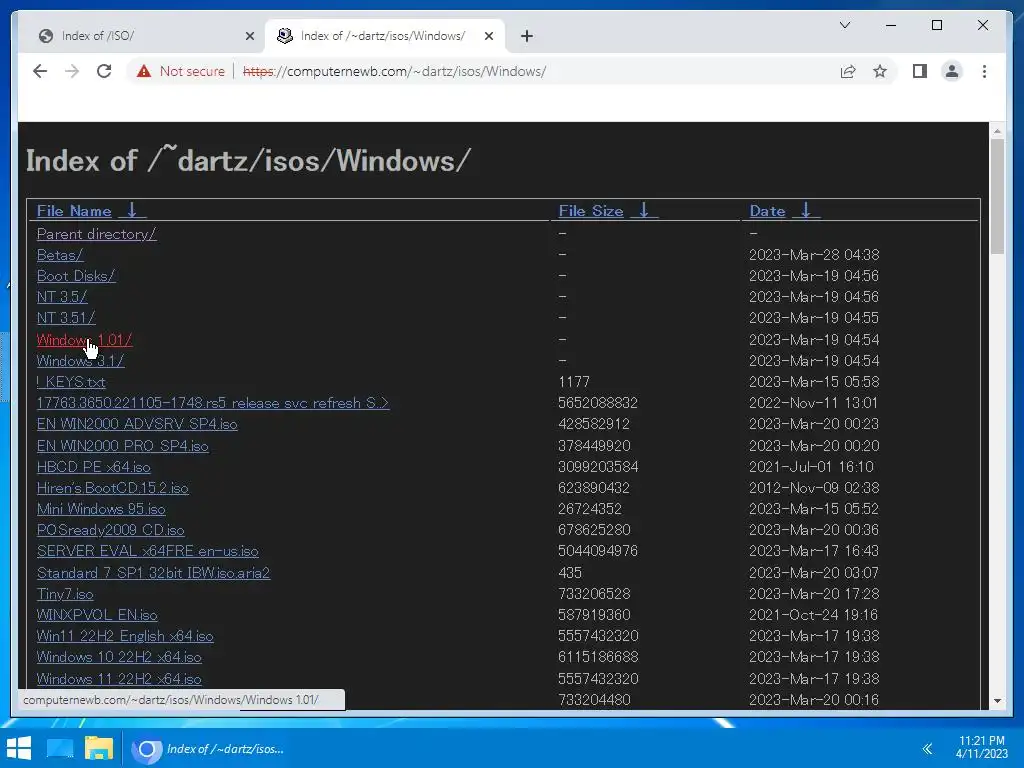Click the browser taskbar button

click(209, 748)
